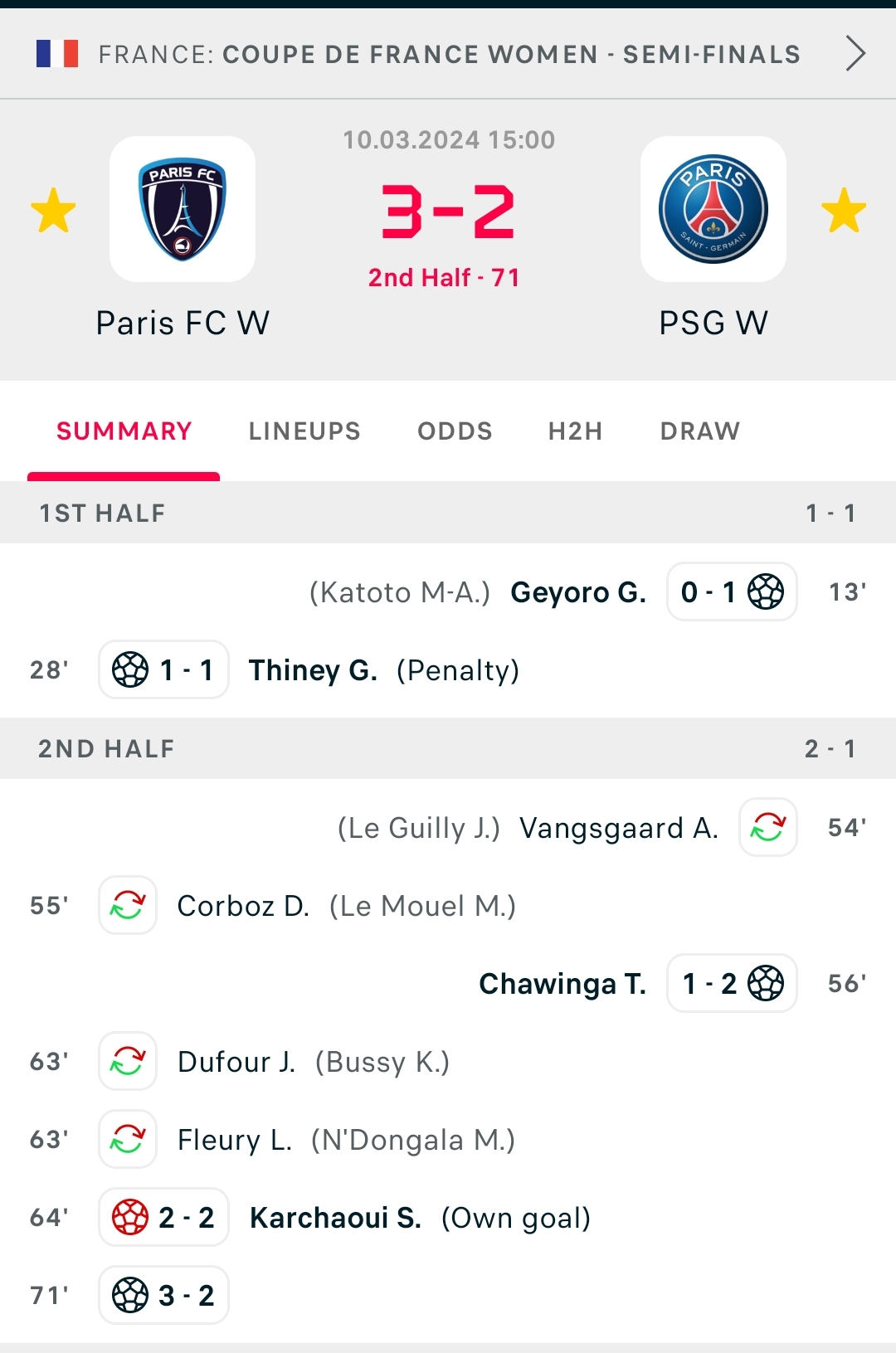Screen dimensions: 896x1353
Task: Tap the France flag icon
Action: click(57, 54)
